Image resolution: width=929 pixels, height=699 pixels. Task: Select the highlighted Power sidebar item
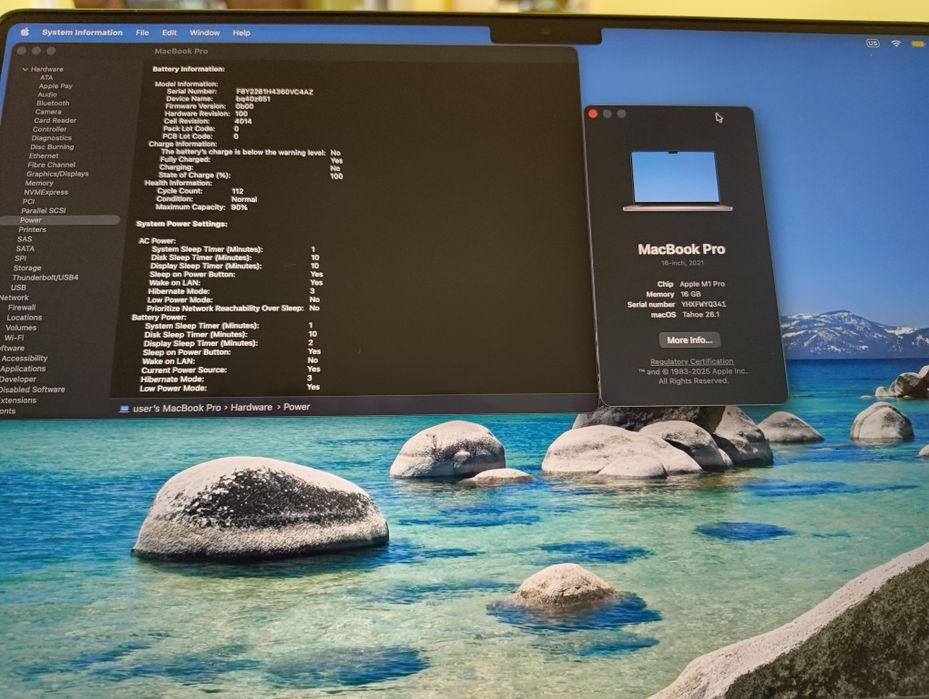pyautogui.click(x=59, y=220)
